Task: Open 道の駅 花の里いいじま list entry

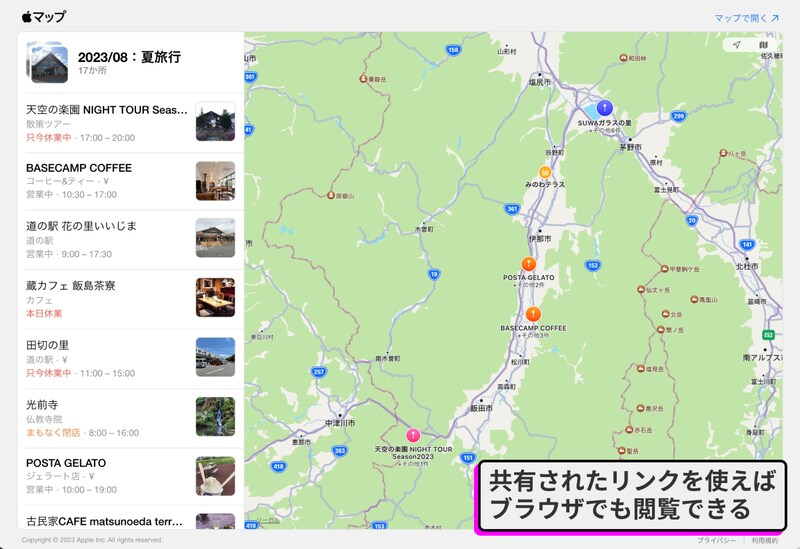Action: 131,240
